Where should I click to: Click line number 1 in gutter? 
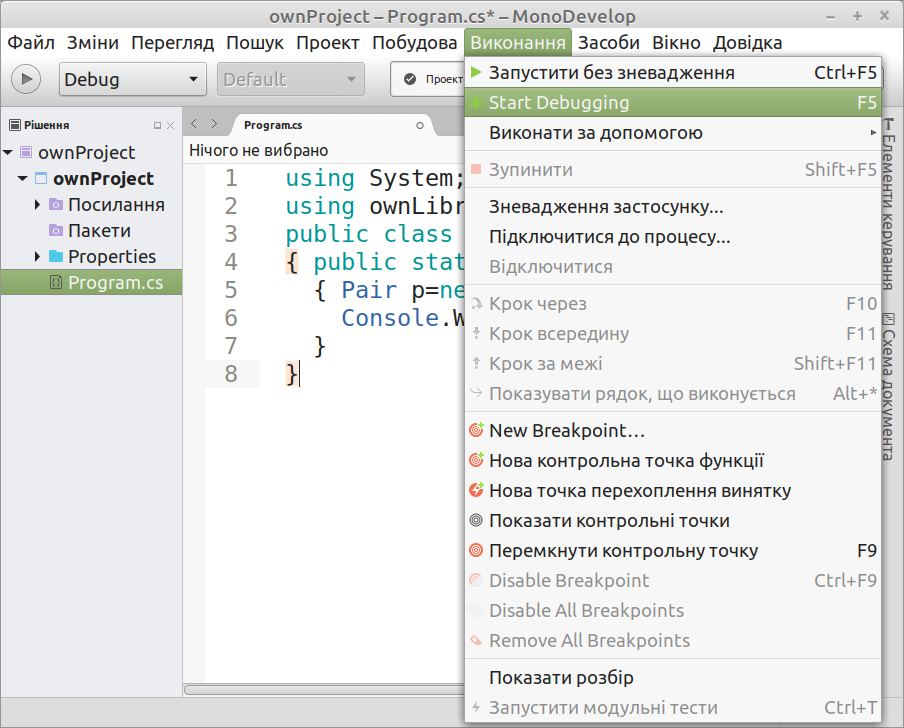click(231, 178)
